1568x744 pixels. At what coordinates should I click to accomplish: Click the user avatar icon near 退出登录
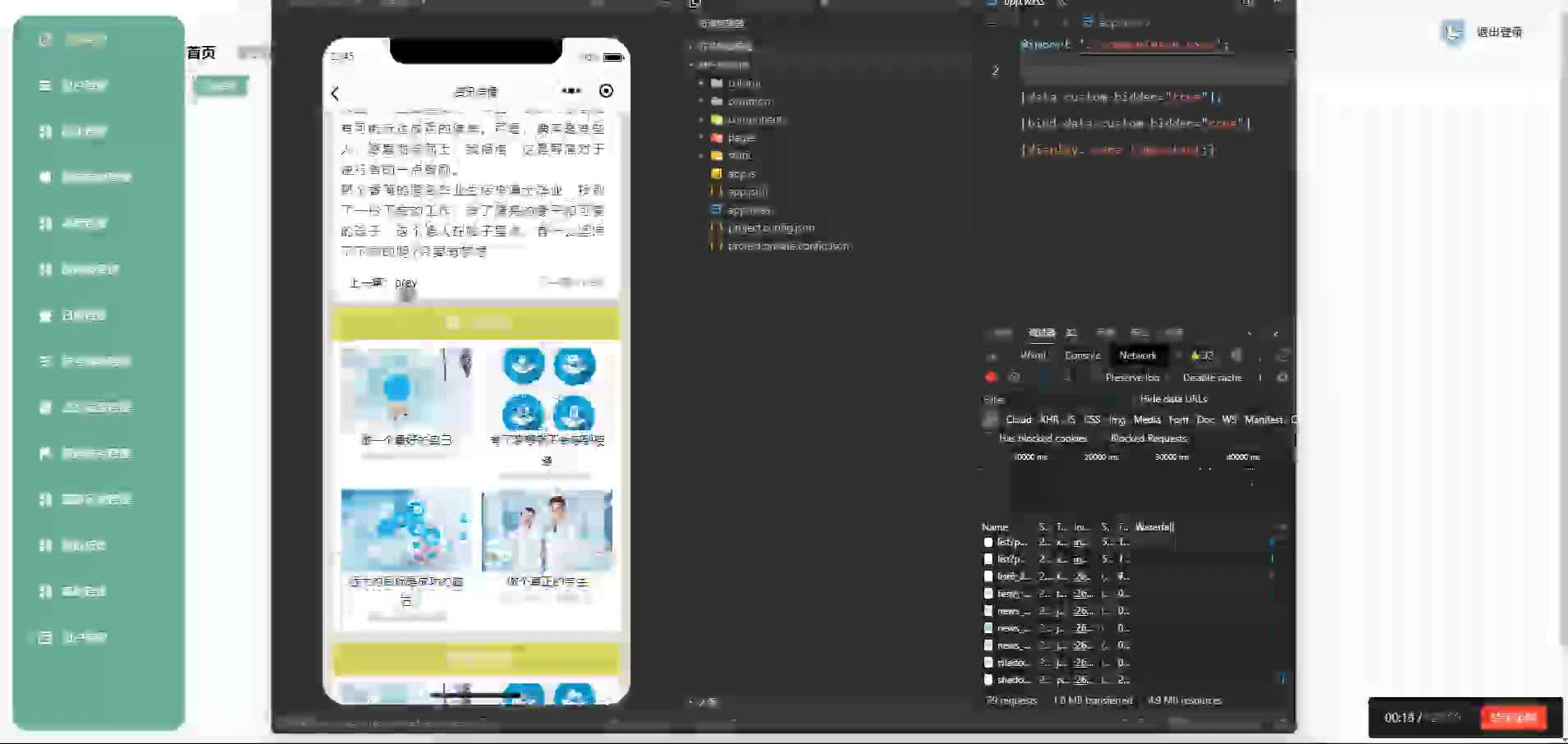point(1453,32)
